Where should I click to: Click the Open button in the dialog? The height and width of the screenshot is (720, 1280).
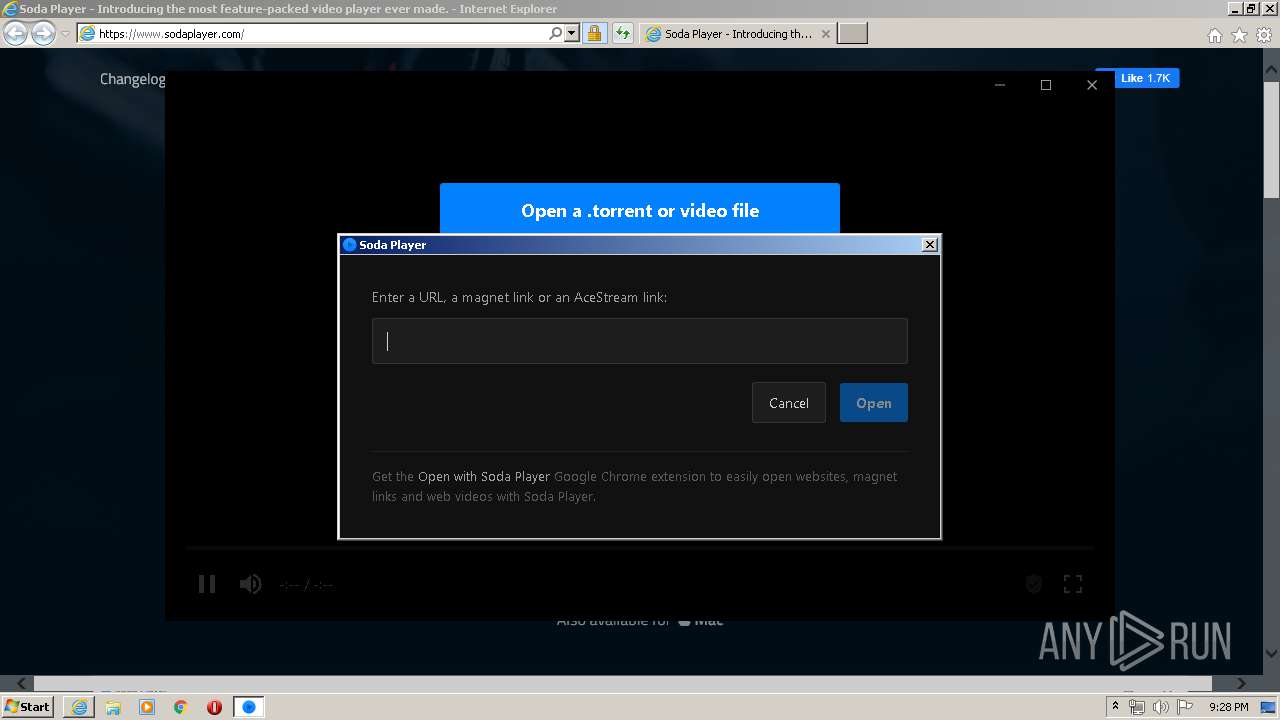pyautogui.click(x=874, y=403)
